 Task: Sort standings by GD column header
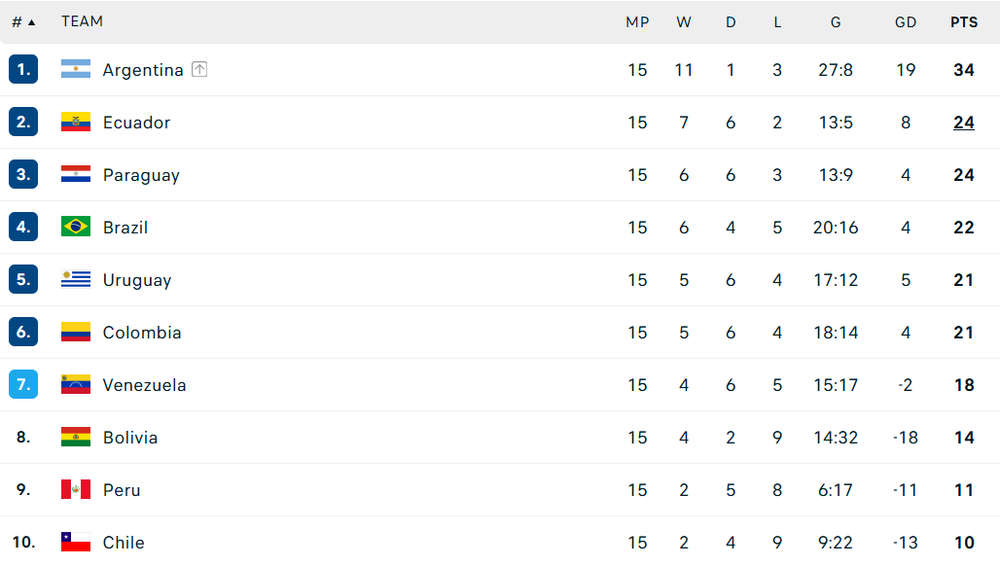coord(905,22)
